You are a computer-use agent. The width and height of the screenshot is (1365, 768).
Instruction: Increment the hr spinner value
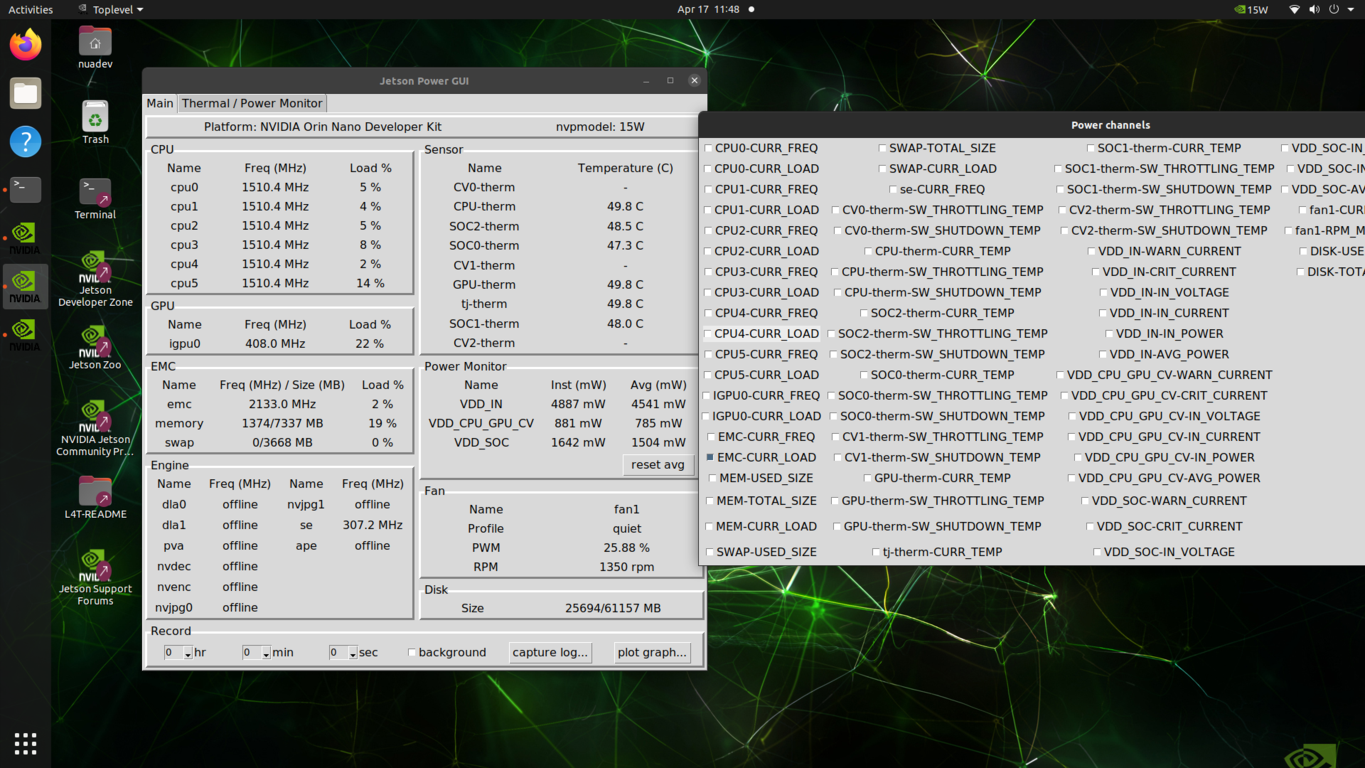(187, 648)
